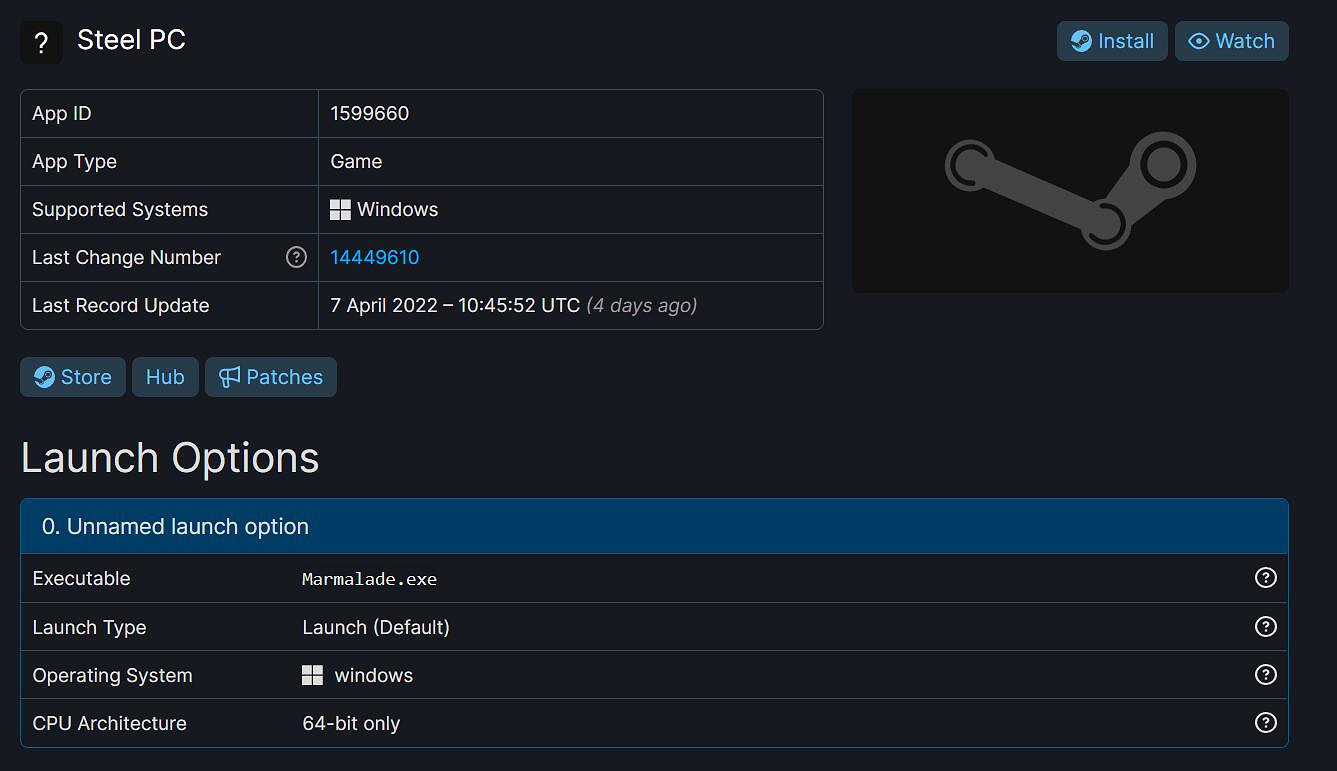Viewport: 1337px width, 771px height.
Task: Click the eye icon on the Watch button
Action: point(1199,41)
